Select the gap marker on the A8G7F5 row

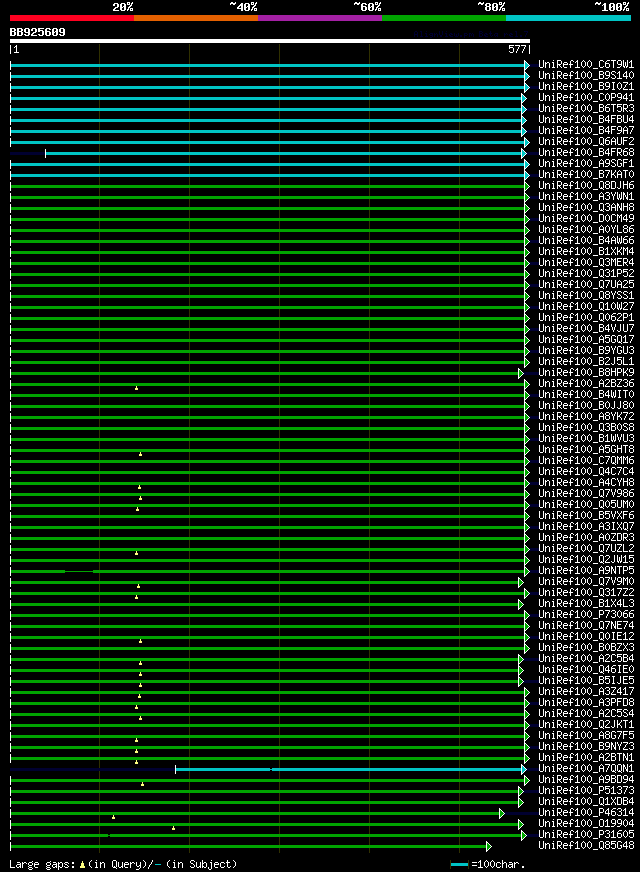point(136,740)
